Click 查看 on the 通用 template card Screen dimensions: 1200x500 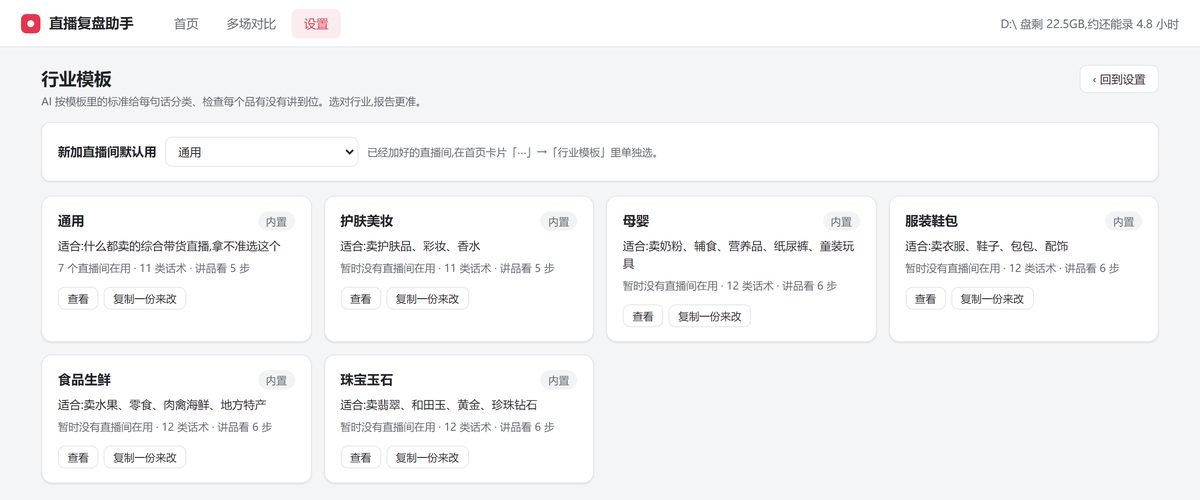78,298
